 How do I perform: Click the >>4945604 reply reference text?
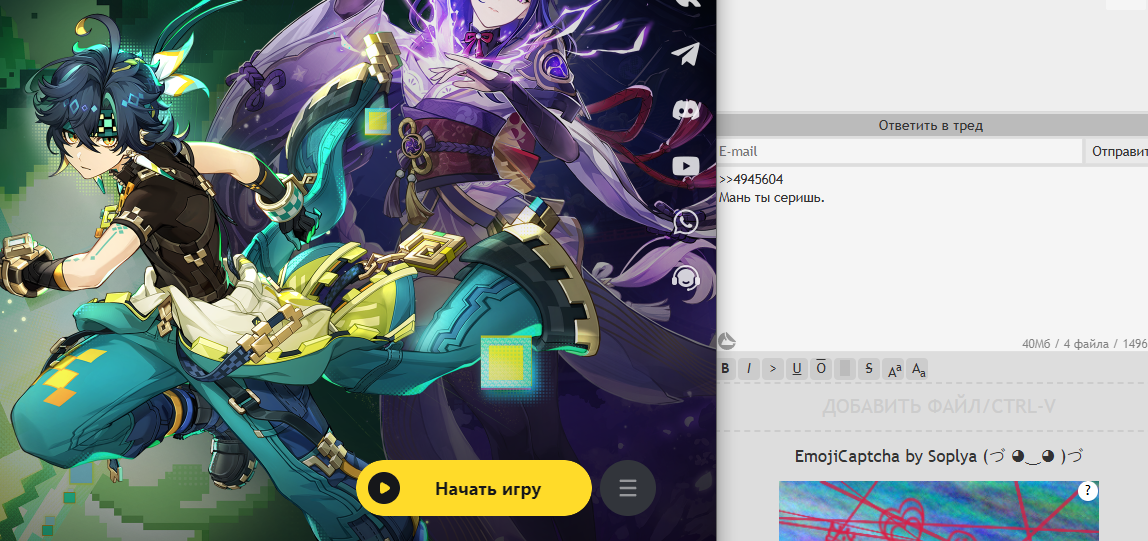click(x=751, y=179)
